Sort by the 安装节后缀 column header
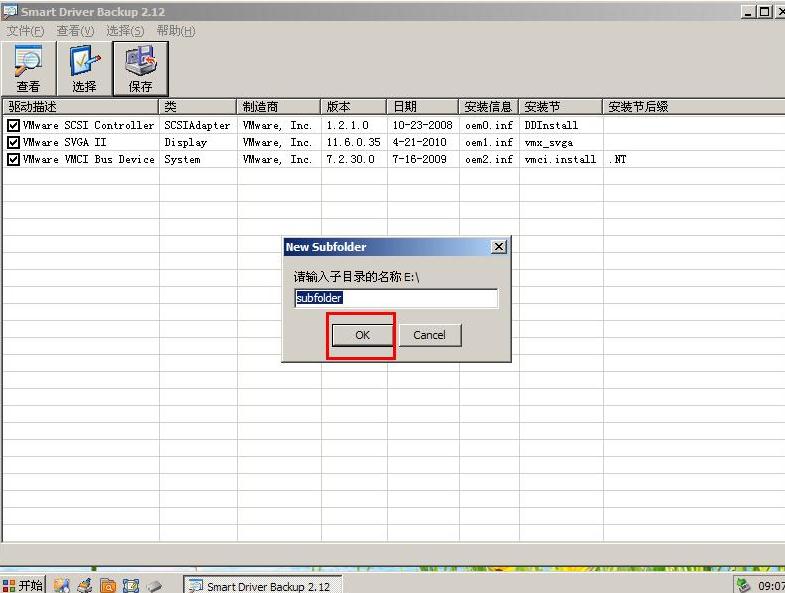The height and width of the screenshot is (593, 785). (x=693, y=107)
